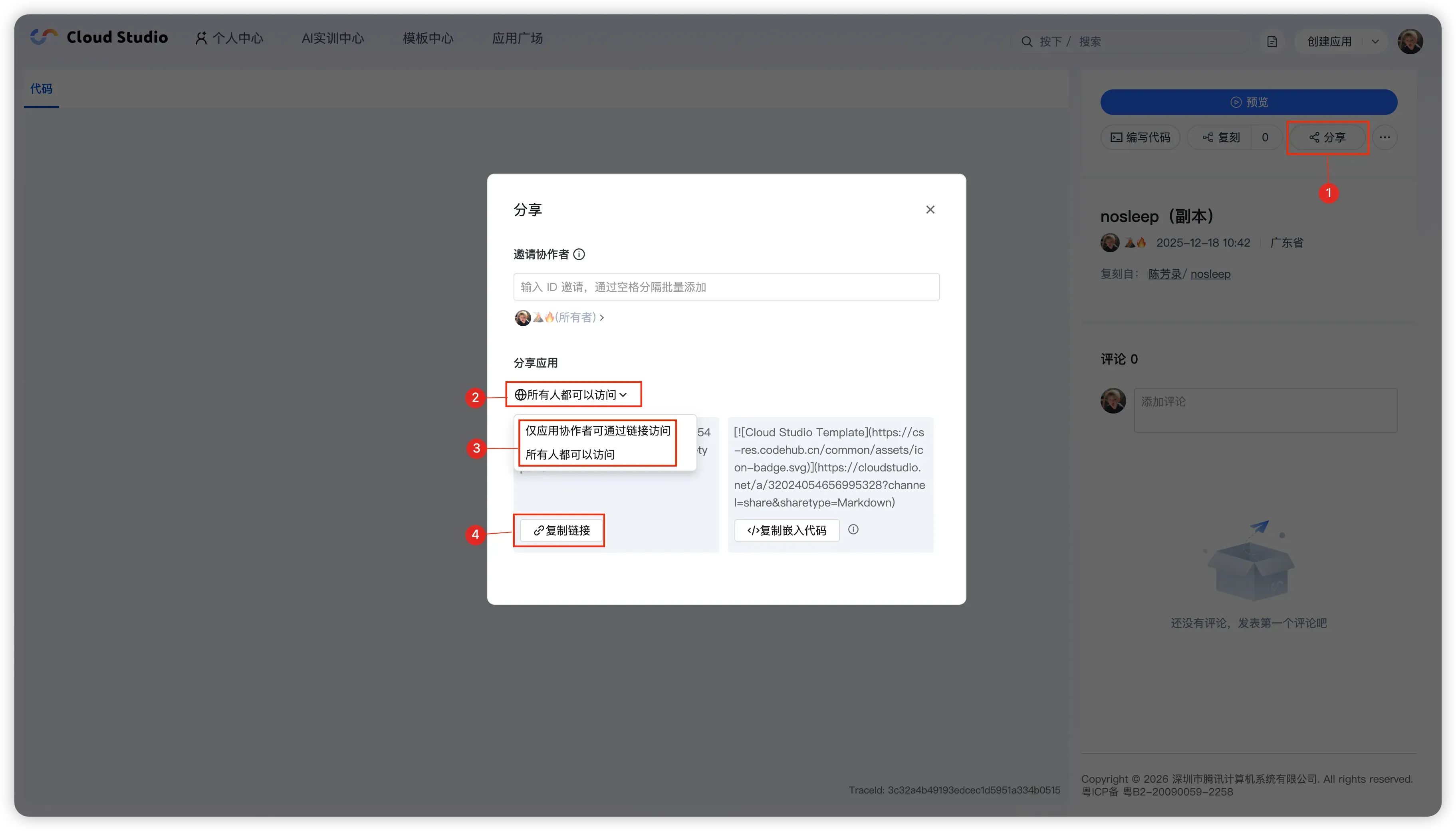The width and height of the screenshot is (1456, 831).
Task: Click the document icon beside search bar
Action: (x=1272, y=42)
